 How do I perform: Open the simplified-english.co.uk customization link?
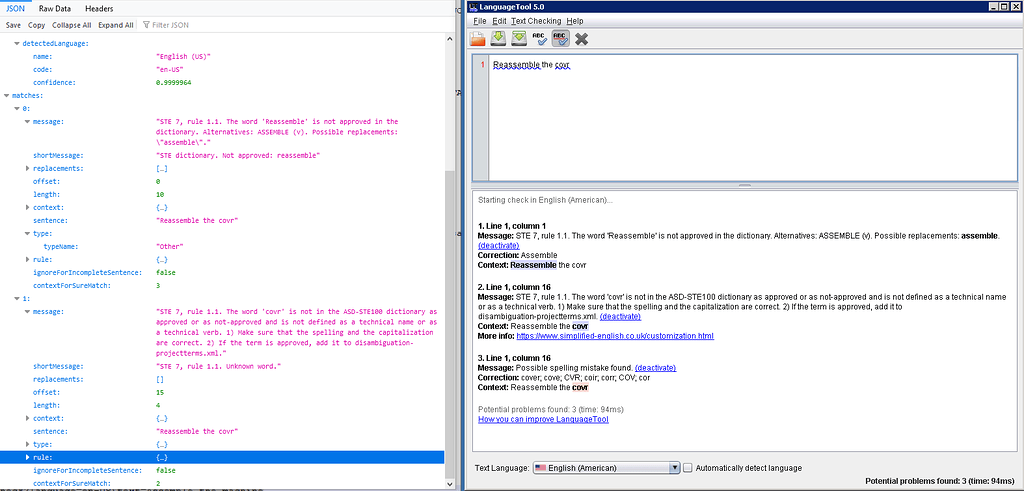point(615,336)
